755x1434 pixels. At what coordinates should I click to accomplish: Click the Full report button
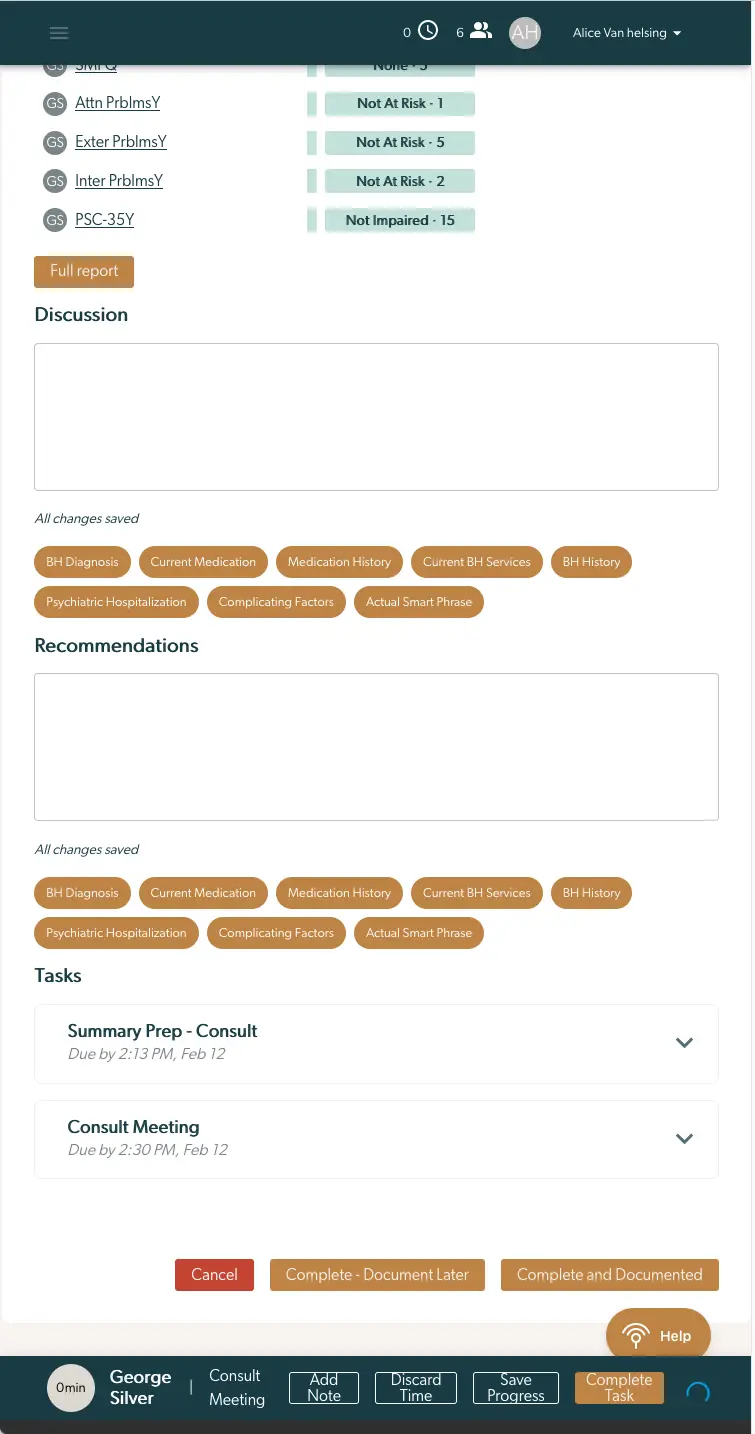tap(84, 271)
